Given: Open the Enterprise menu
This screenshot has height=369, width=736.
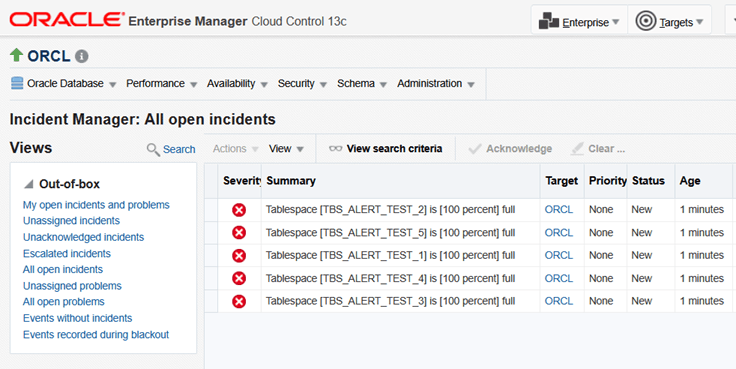Looking at the screenshot, I should (579, 21).
